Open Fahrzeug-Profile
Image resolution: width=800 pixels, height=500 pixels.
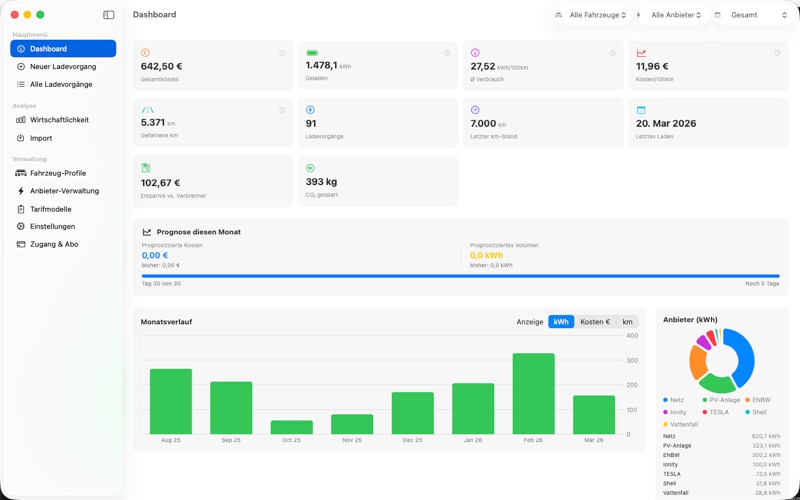63,173
